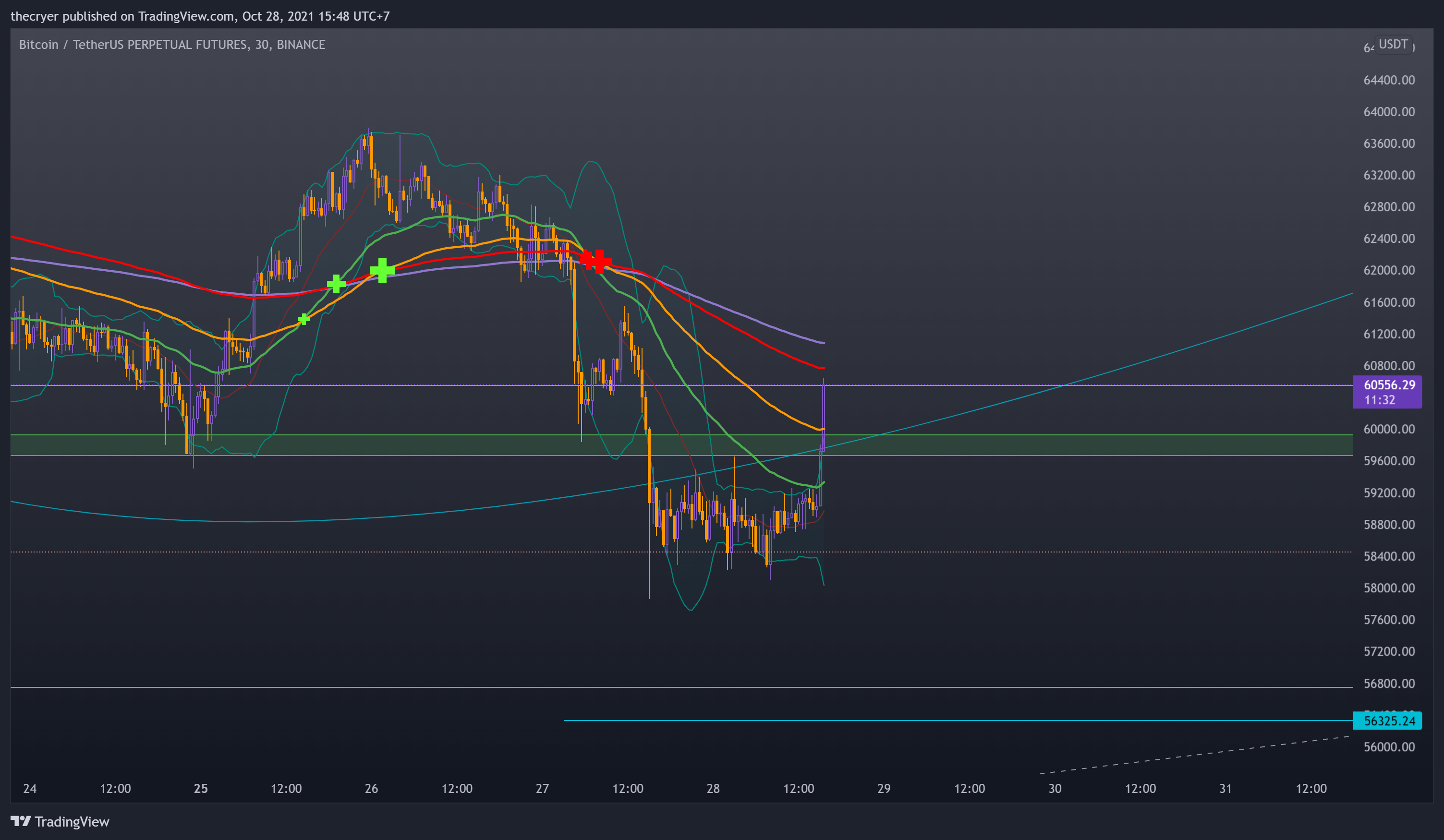Image resolution: width=1444 pixels, height=840 pixels.
Task: Click the date label 28 on time axis
Action: [713, 789]
